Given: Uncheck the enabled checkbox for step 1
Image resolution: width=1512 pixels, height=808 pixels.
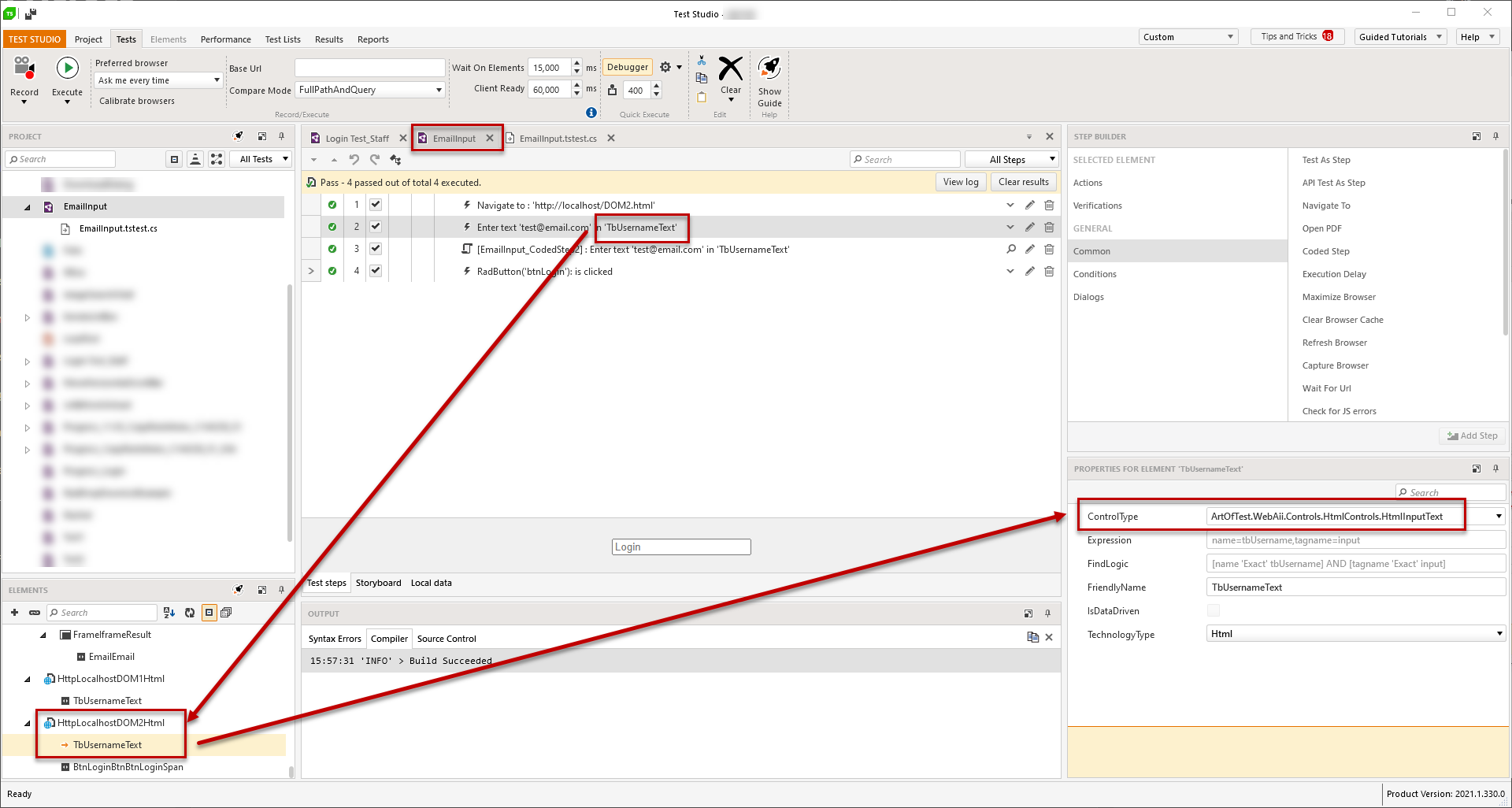Looking at the screenshot, I should point(376,206).
